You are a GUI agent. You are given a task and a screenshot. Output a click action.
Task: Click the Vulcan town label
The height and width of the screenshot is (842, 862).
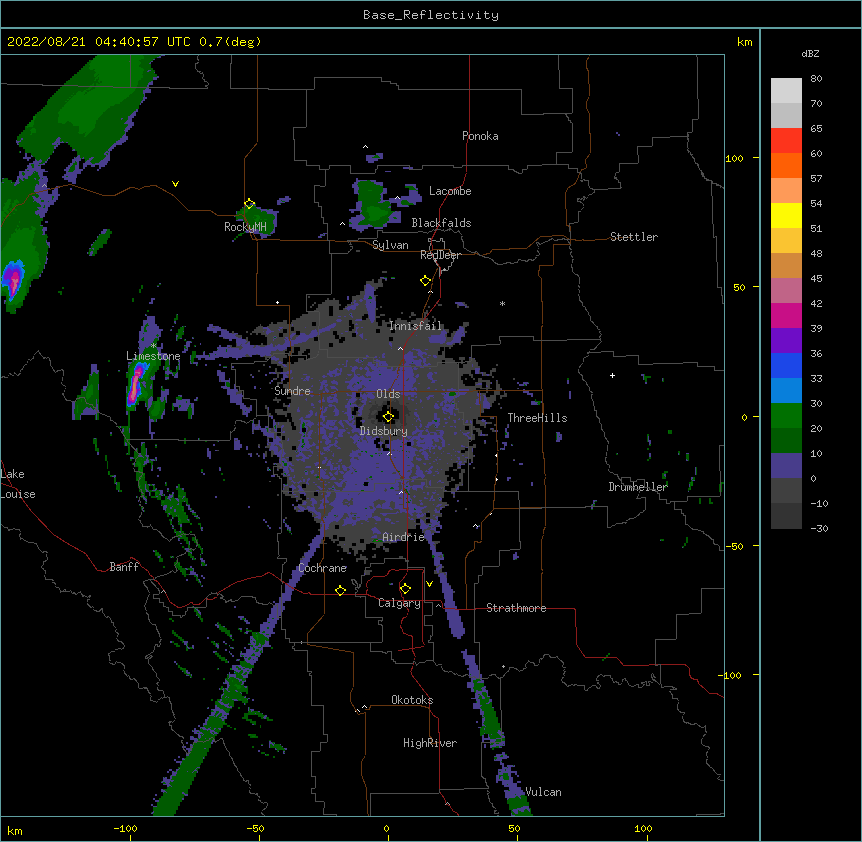click(543, 792)
